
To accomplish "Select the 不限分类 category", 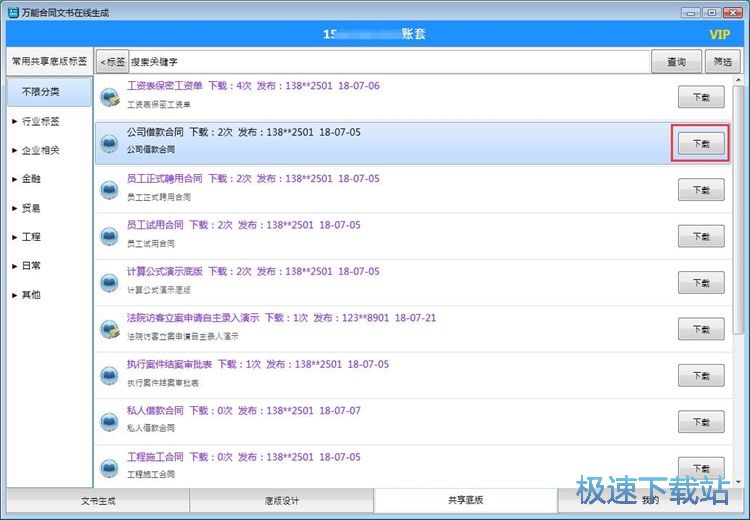I will point(49,92).
